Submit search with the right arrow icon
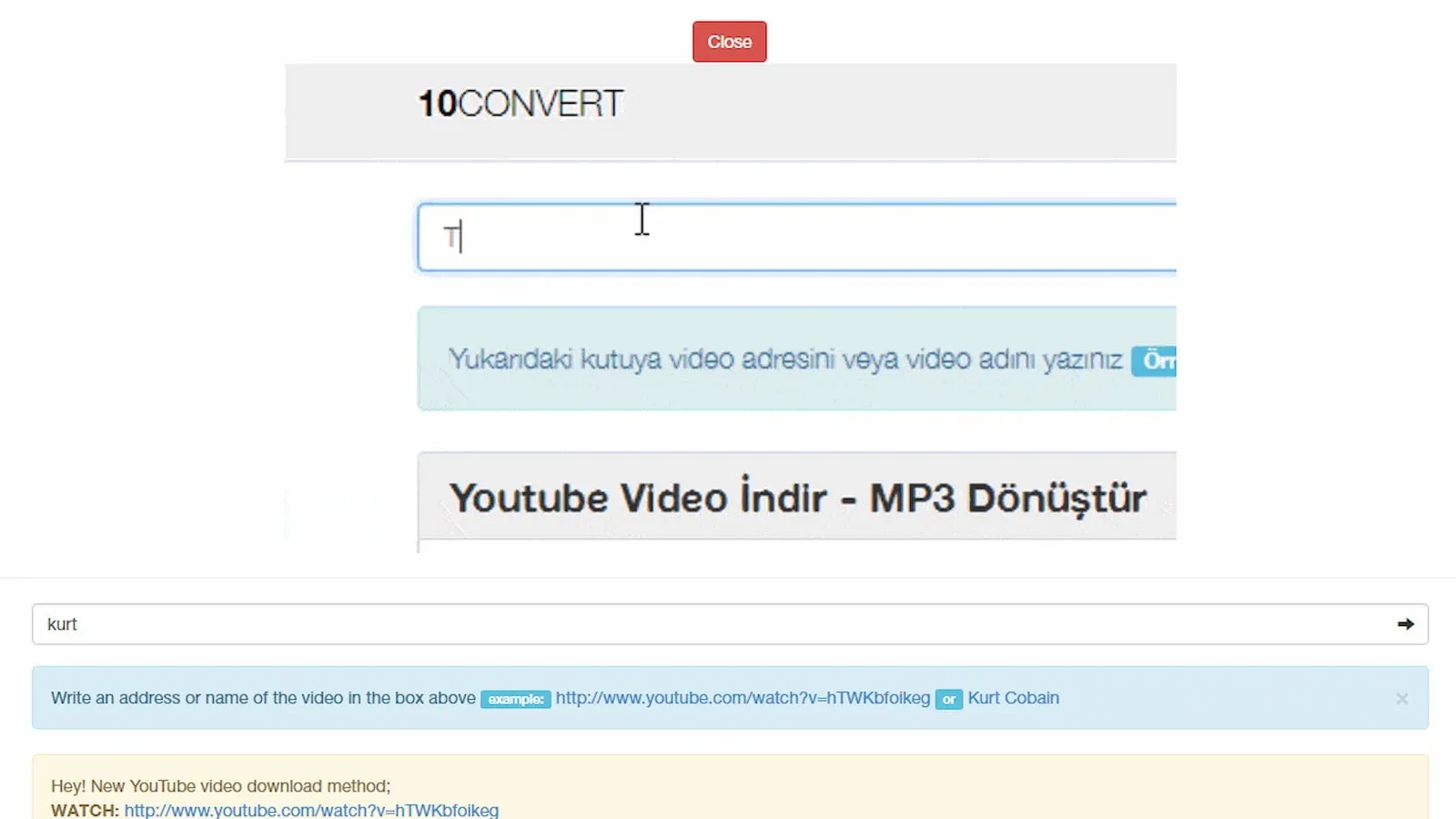Image resolution: width=1456 pixels, height=819 pixels. pos(1405,624)
